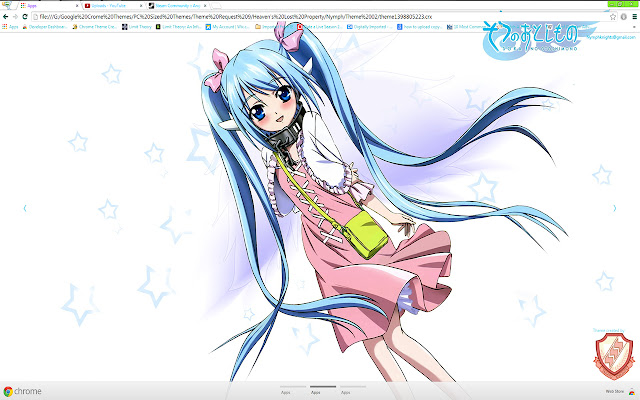The image size is (640, 400).
Task: Open the Chrome Theme Creator bookmark
Action: [x=95, y=27]
